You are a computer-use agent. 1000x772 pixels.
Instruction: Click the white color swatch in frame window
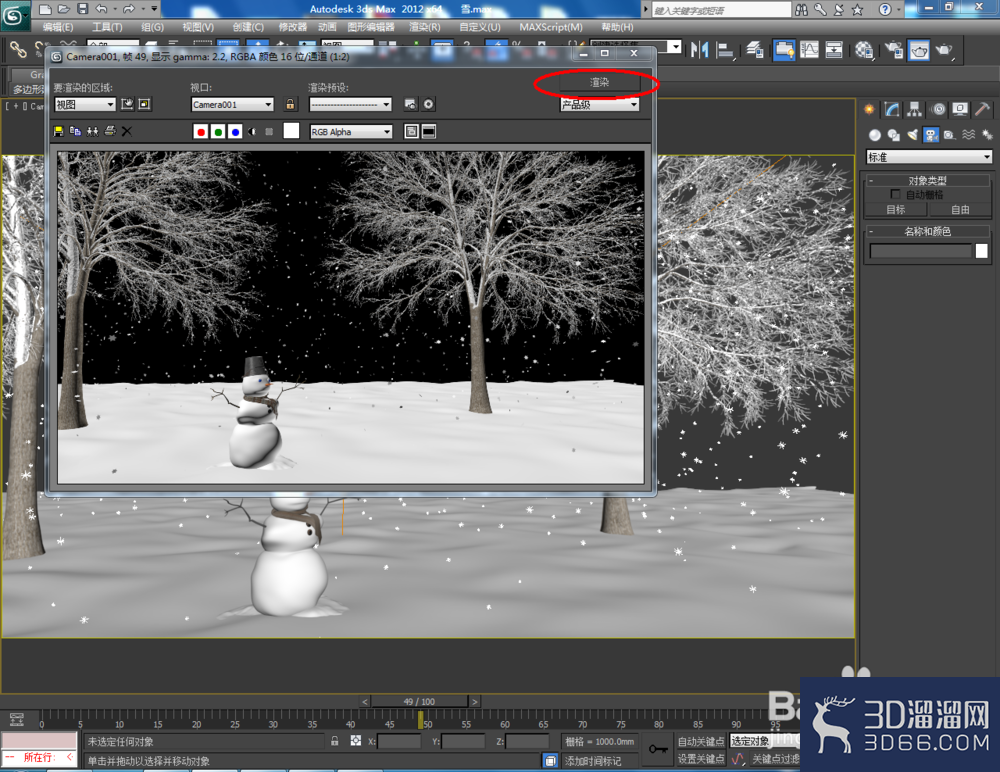[x=291, y=131]
